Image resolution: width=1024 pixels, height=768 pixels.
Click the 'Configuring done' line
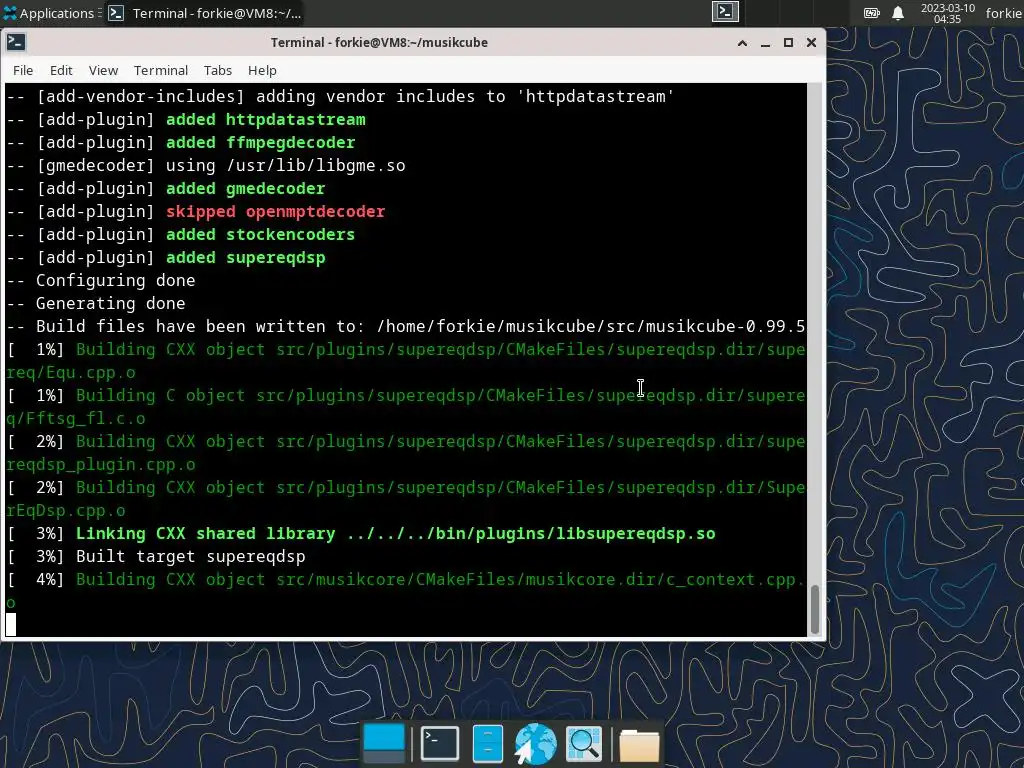(x=101, y=280)
